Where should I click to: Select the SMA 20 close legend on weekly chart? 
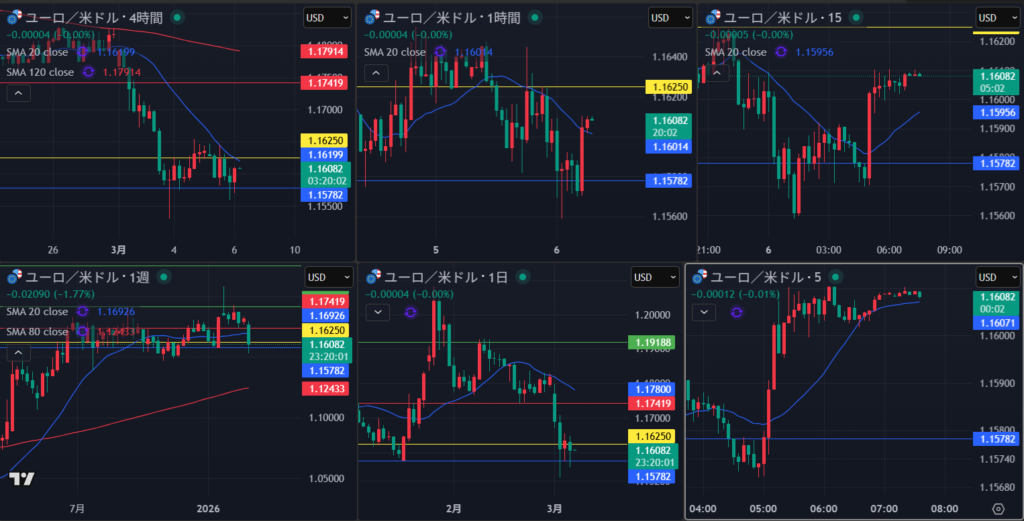[x=40, y=312]
